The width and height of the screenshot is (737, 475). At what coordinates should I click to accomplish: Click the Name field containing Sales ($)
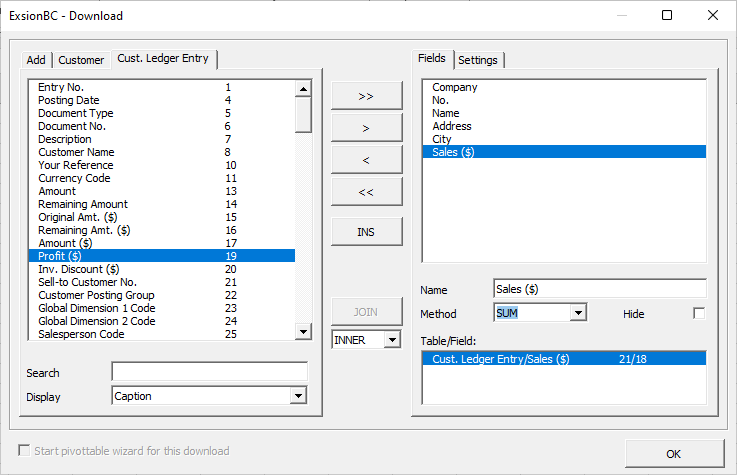(600, 288)
